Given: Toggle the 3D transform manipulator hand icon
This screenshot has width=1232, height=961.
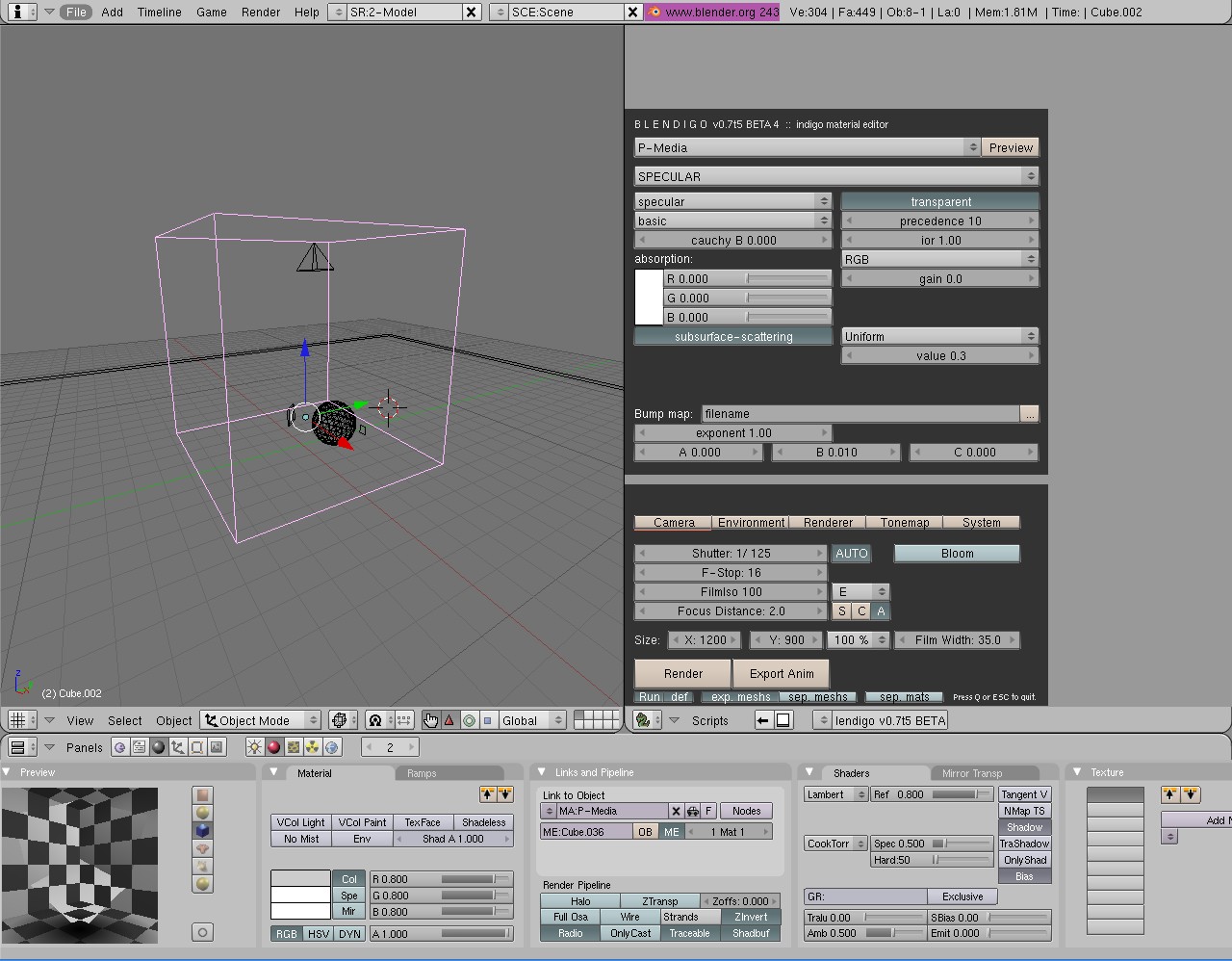Looking at the screenshot, I should tap(430, 720).
